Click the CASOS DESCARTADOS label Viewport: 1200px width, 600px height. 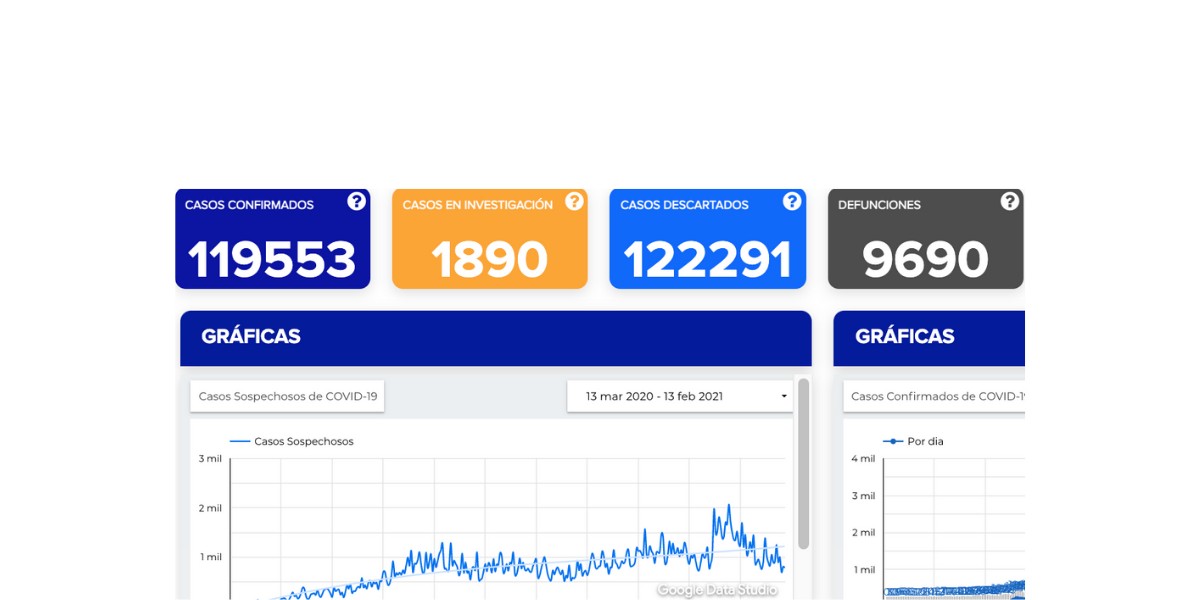pyautogui.click(x=684, y=205)
